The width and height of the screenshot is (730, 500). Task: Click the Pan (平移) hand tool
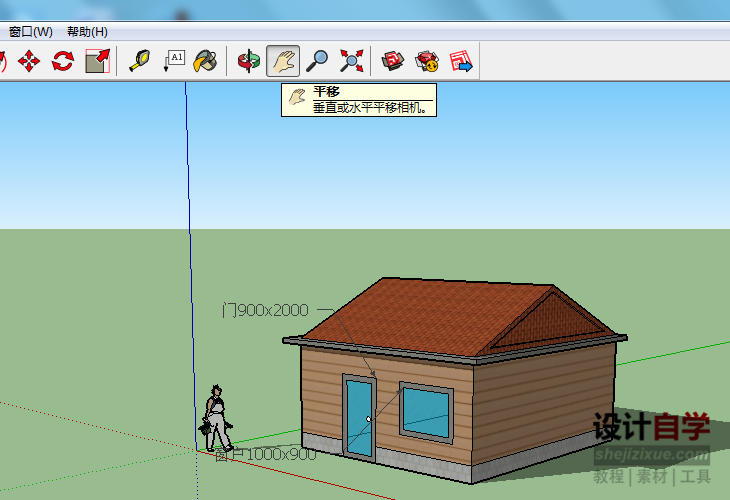283,62
